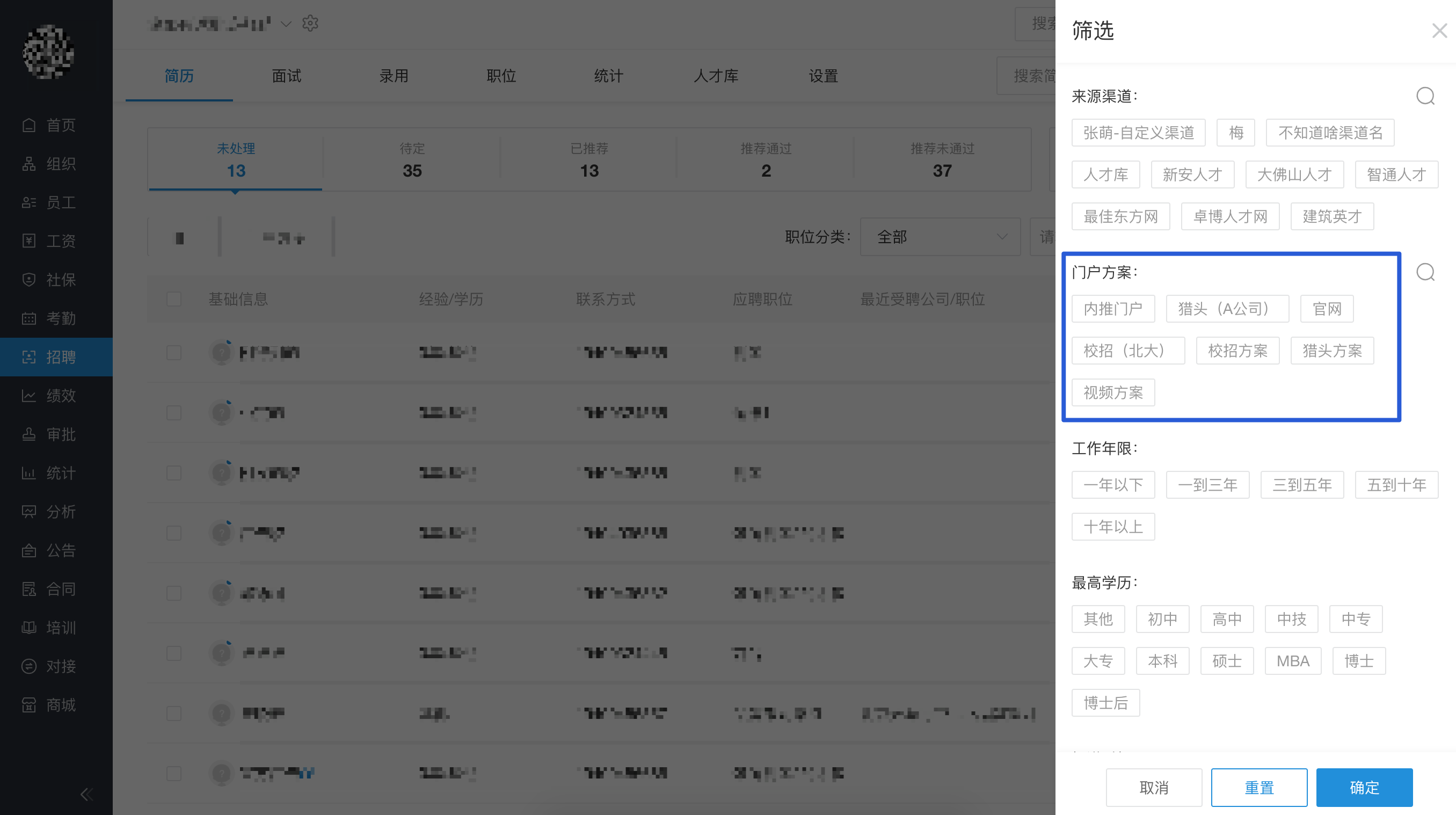The image size is (1456, 815).
Task: Select the 十年以上 experience tag
Action: pos(1113,527)
